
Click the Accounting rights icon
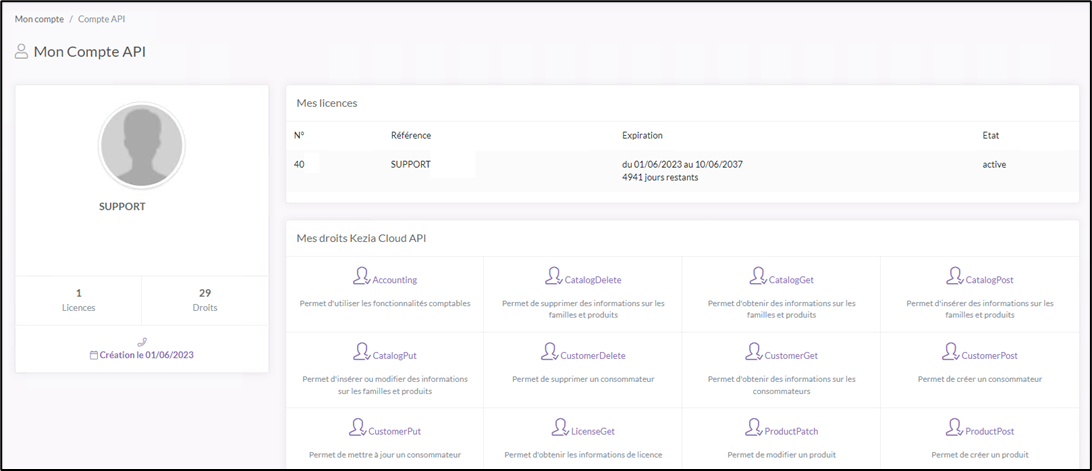tap(361, 276)
